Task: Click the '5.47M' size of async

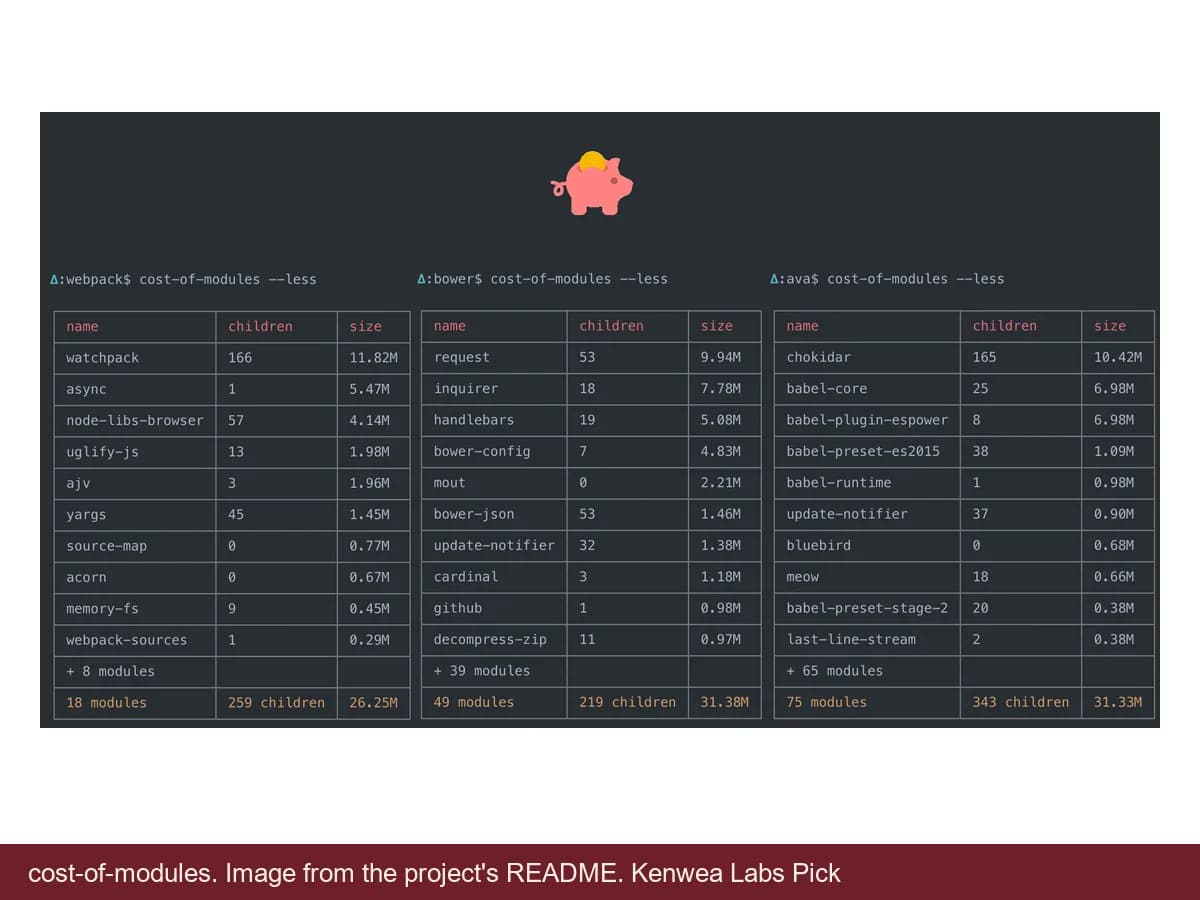Action: [x=369, y=389]
